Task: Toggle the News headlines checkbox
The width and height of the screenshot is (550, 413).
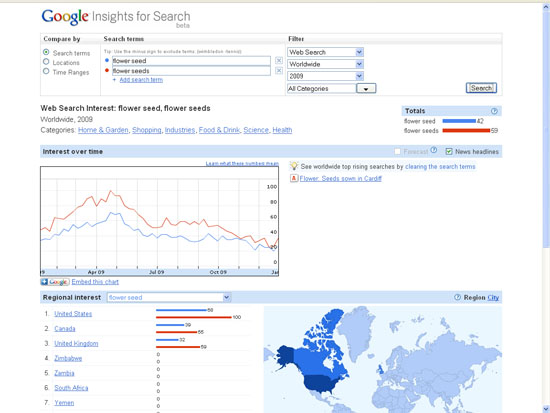Action: point(449,151)
